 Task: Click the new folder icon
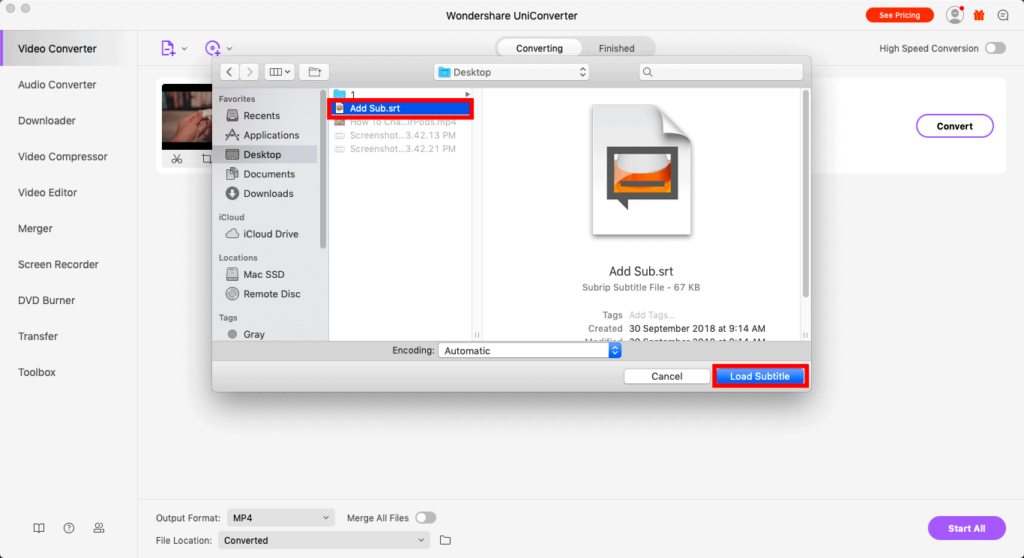coord(314,72)
